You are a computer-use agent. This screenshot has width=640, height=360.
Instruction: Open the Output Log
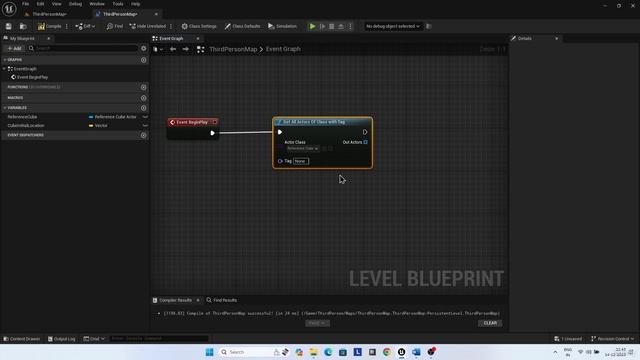[62, 339]
